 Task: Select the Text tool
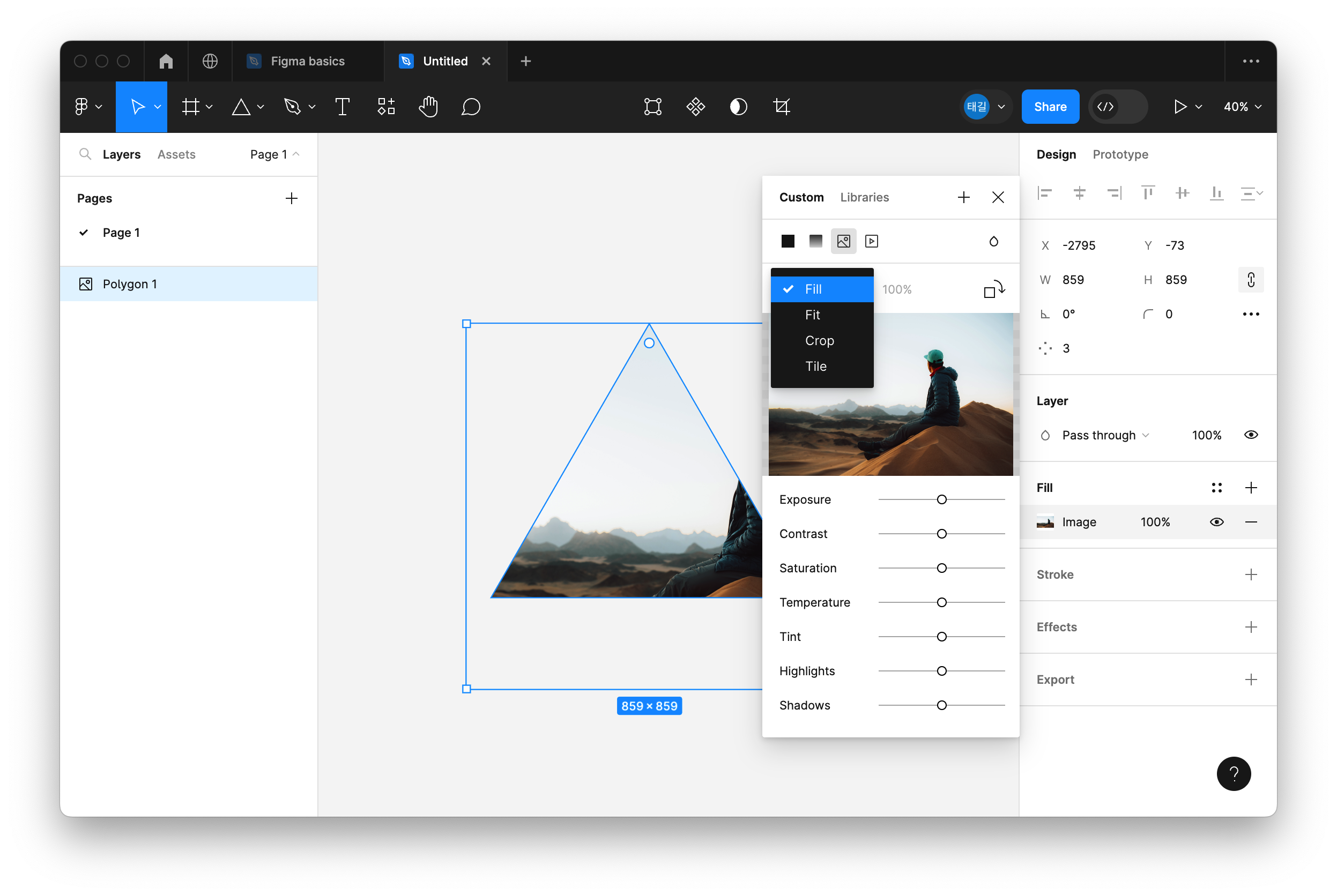342,107
